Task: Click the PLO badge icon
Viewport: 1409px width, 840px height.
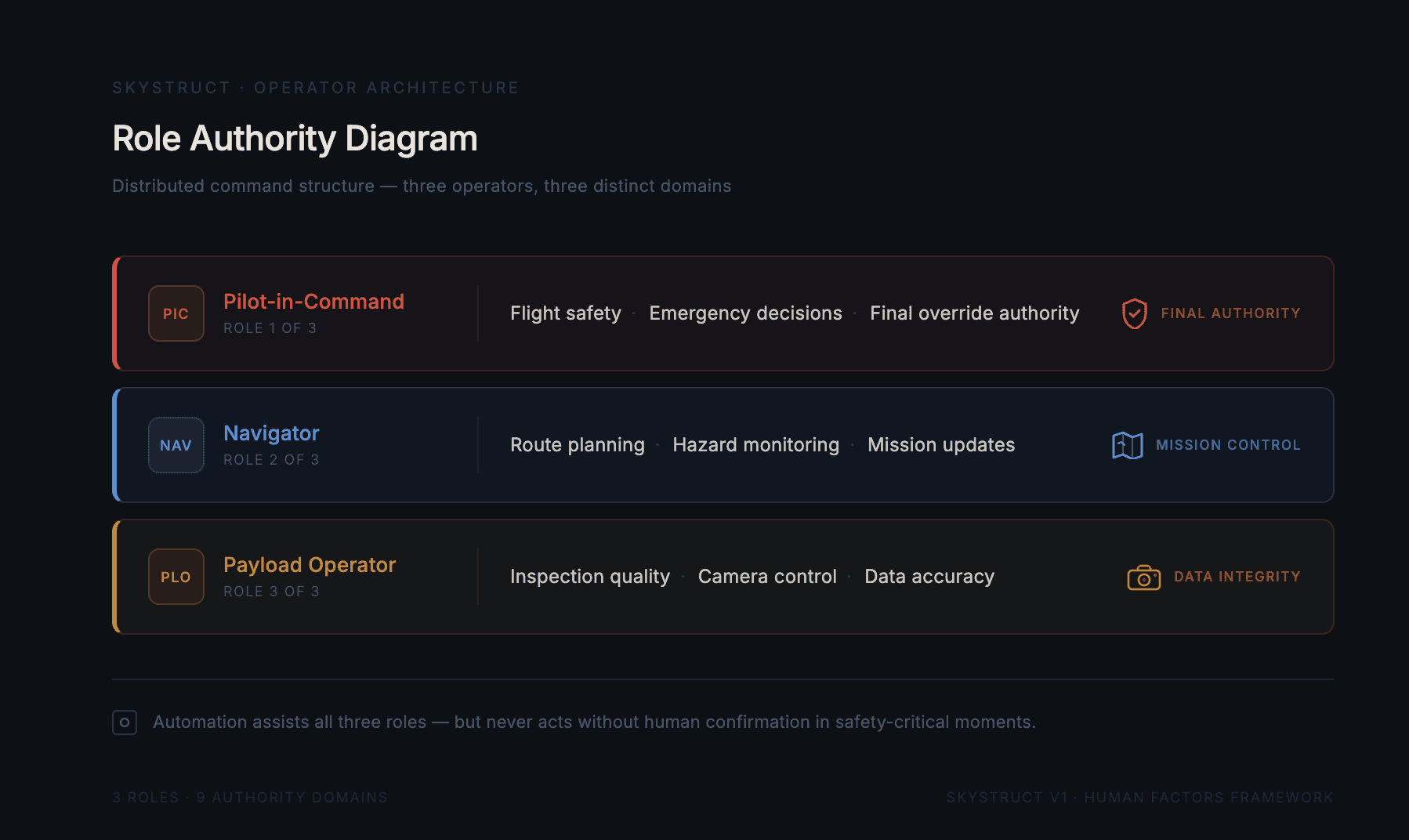Action: 176,577
